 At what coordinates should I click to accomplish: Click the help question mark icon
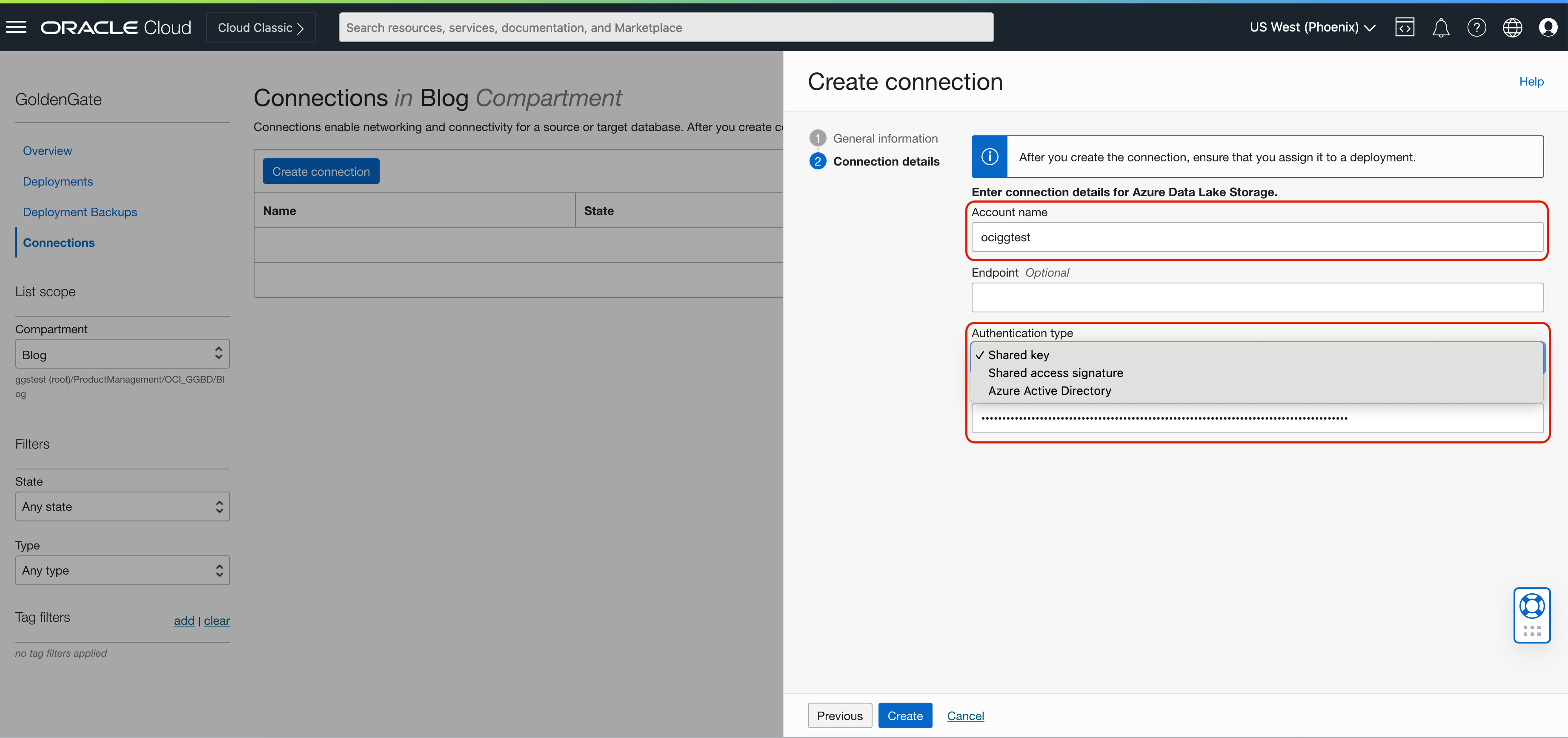click(1476, 27)
